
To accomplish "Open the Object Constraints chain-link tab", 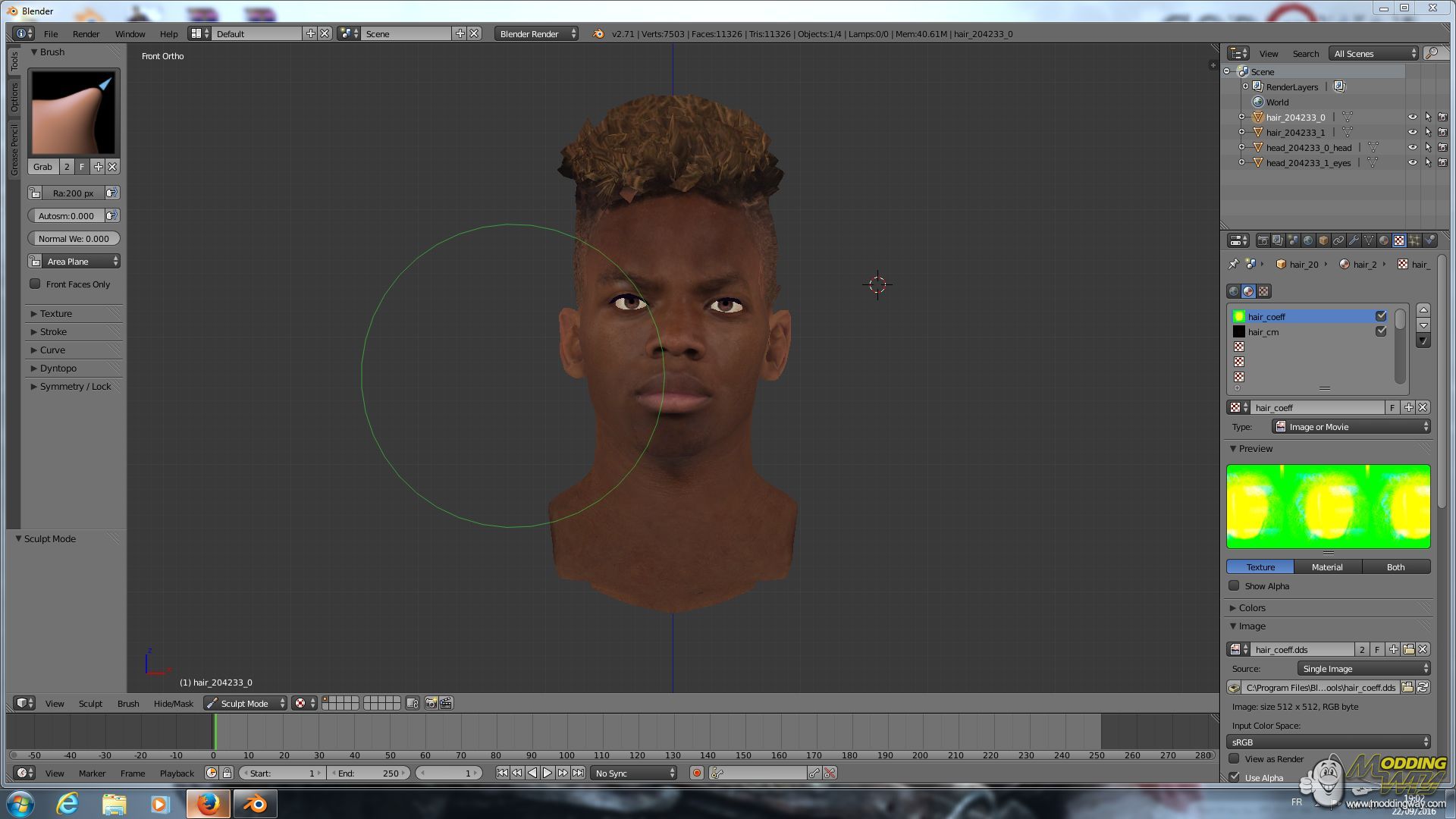I will tap(1338, 240).
